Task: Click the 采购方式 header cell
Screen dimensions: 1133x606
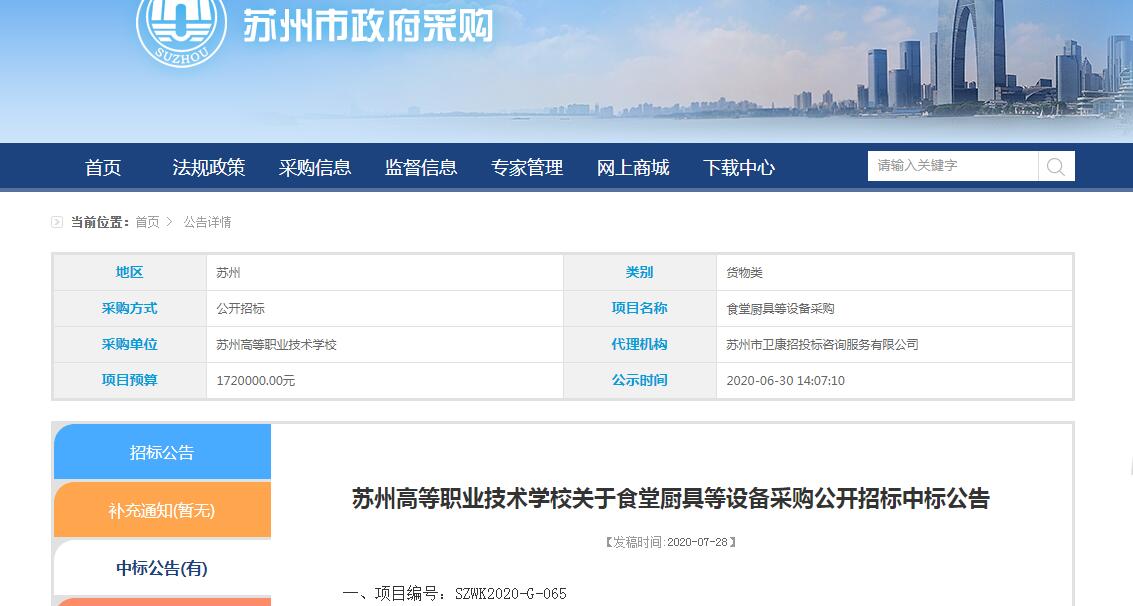Action: coord(130,308)
